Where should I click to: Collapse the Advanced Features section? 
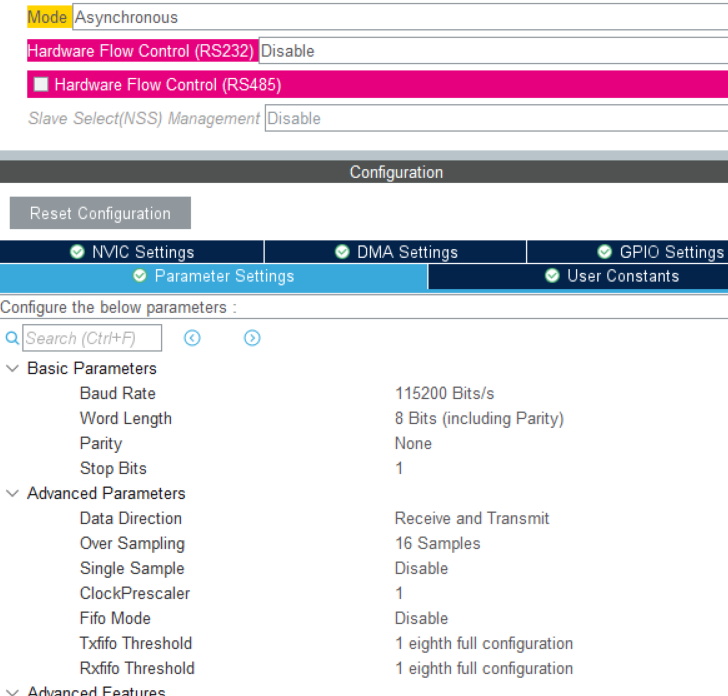(x=12, y=692)
